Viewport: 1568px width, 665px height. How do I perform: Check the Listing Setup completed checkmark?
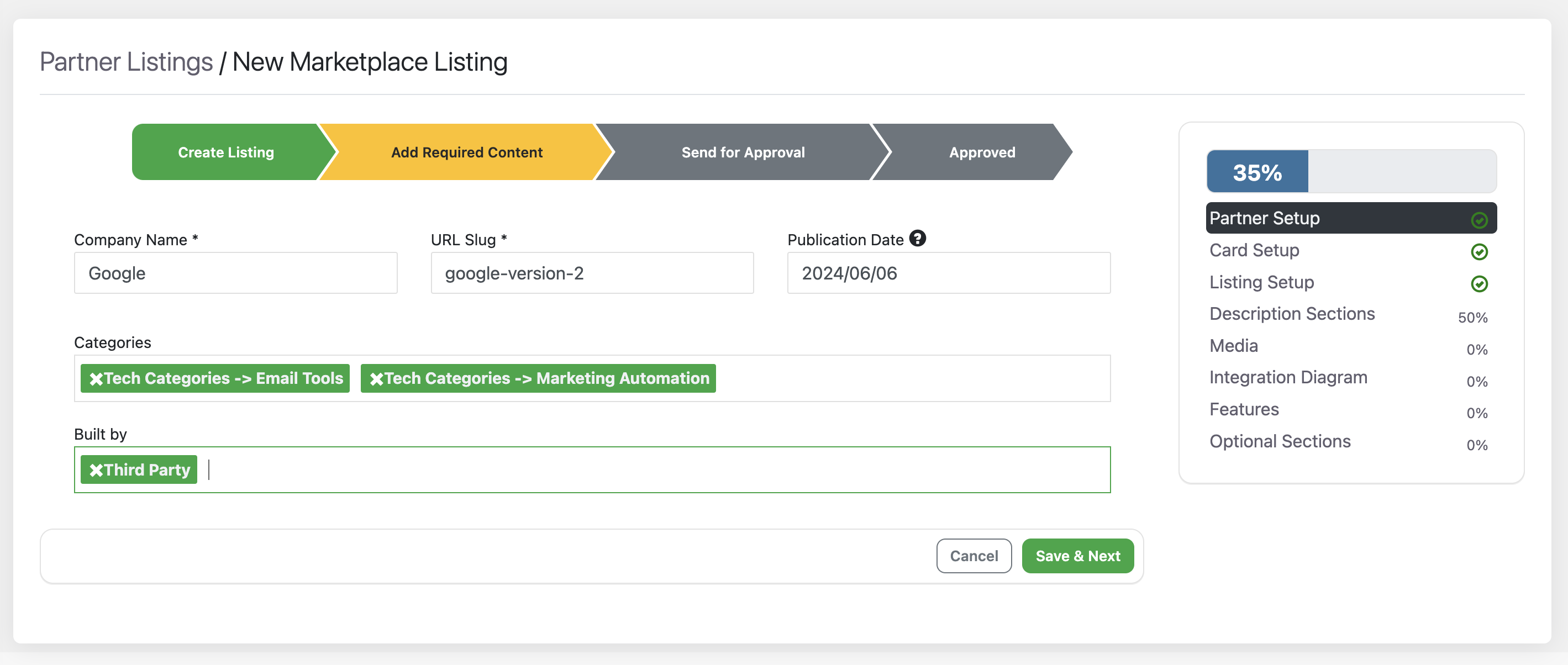pyautogui.click(x=1479, y=283)
